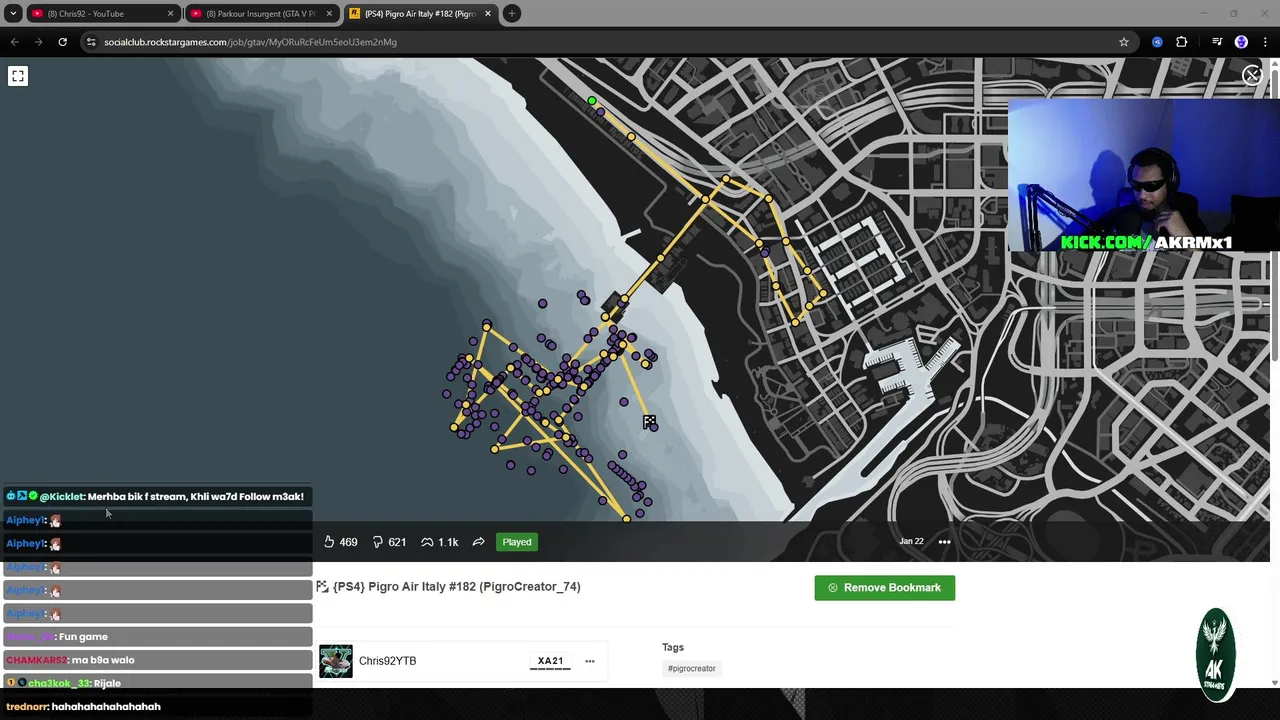
Task: Click the green start marker on the map
Action: click(592, 101)
